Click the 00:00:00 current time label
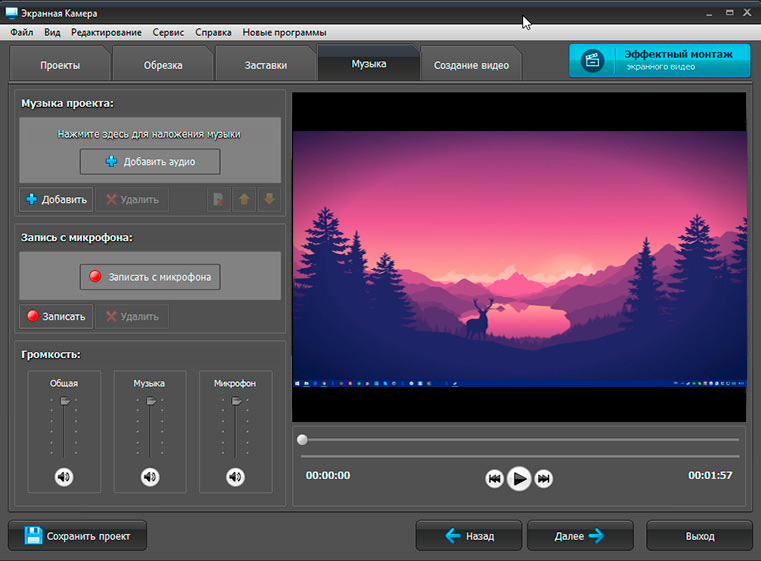Screen dimensions: 761x561 (x=328, y=475)
